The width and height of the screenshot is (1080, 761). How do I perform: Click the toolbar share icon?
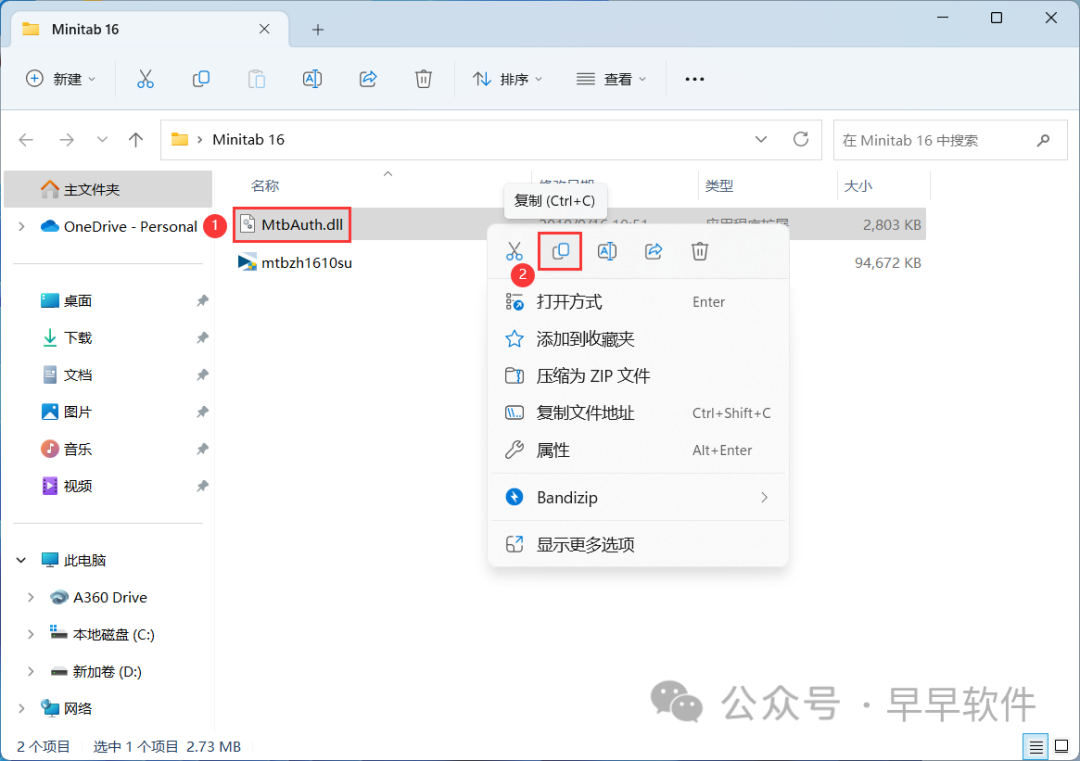367,79
